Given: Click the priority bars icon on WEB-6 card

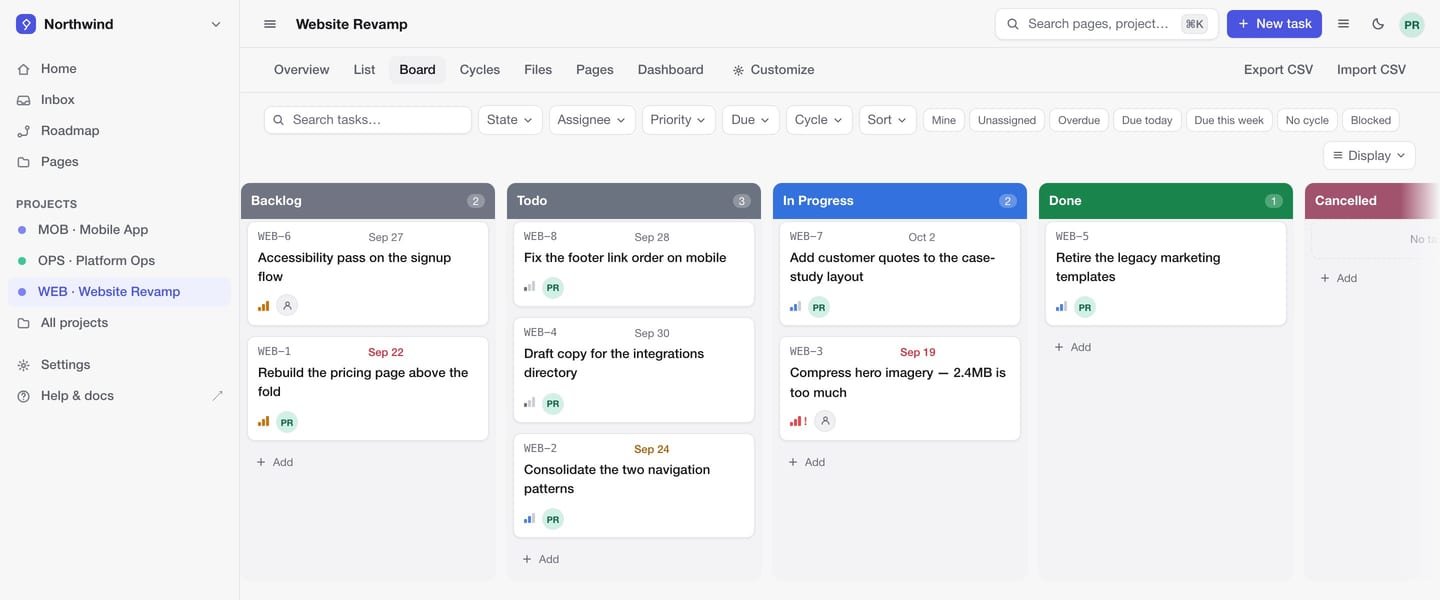Looking at the screenshot, I should (264, 306).
